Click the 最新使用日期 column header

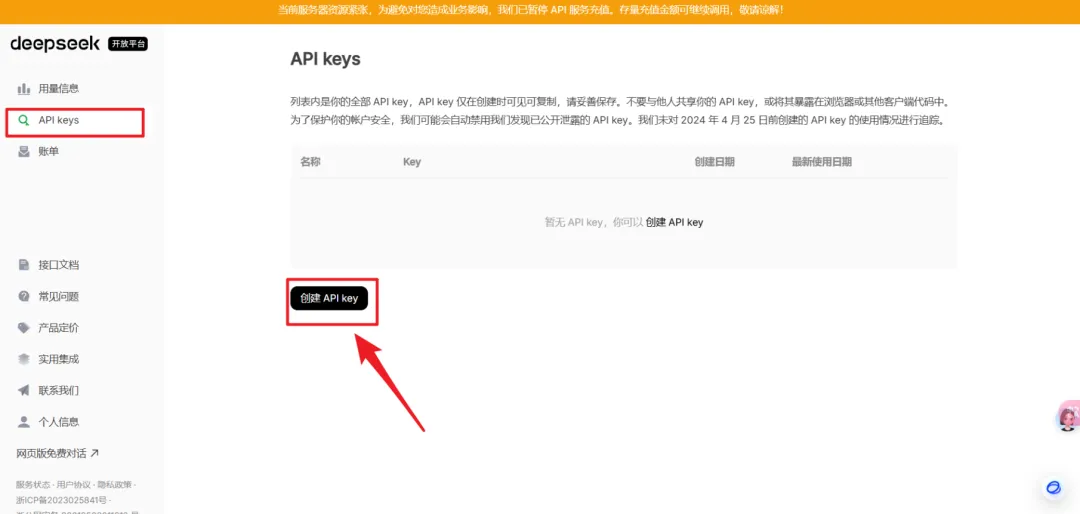point(822,162)
